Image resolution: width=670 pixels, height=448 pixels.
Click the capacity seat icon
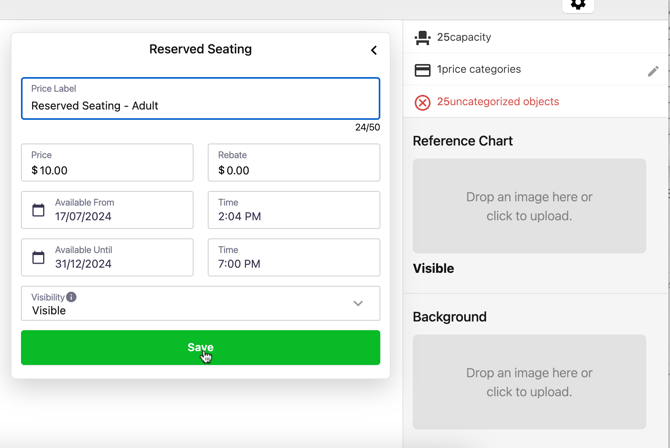click(x=422, y=38)
